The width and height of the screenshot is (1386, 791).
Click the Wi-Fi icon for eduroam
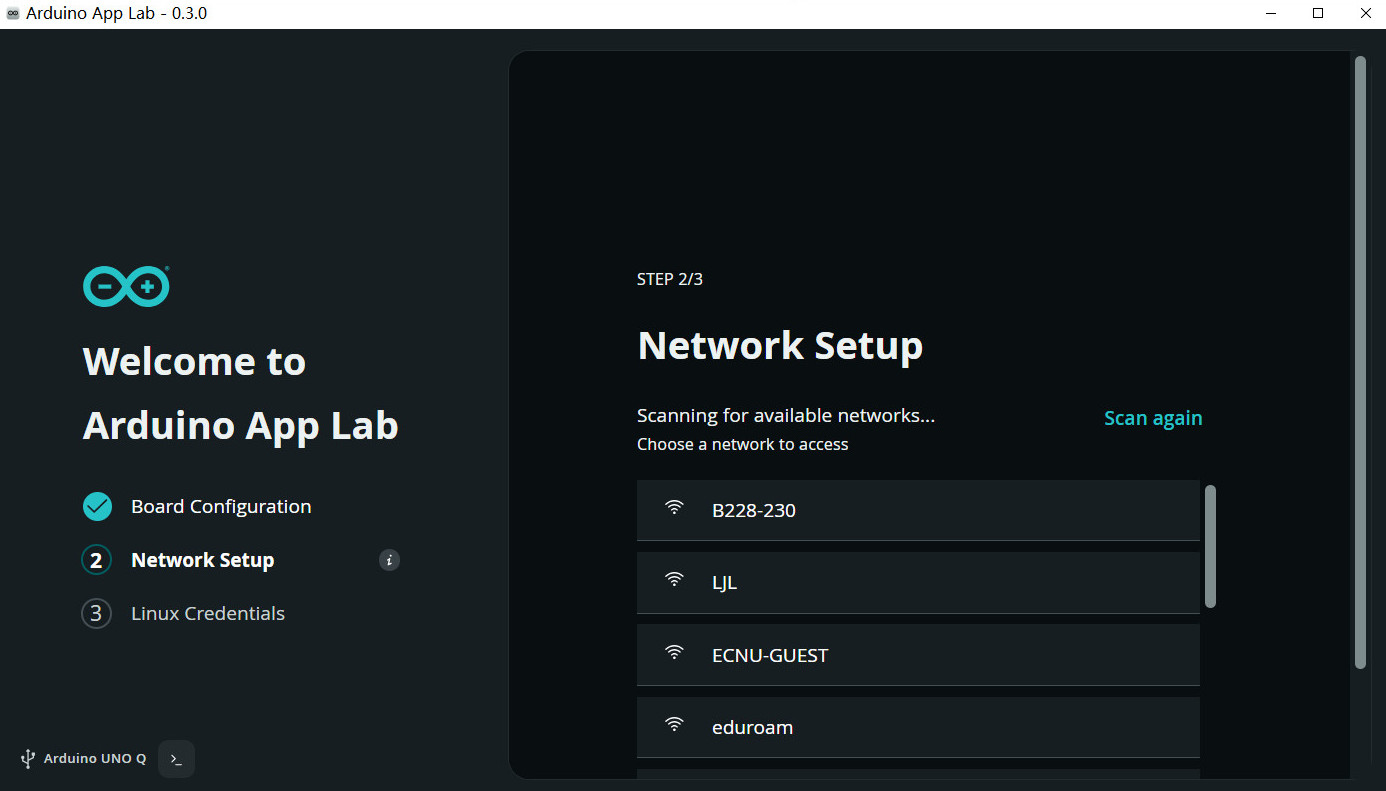coord(675,725)
